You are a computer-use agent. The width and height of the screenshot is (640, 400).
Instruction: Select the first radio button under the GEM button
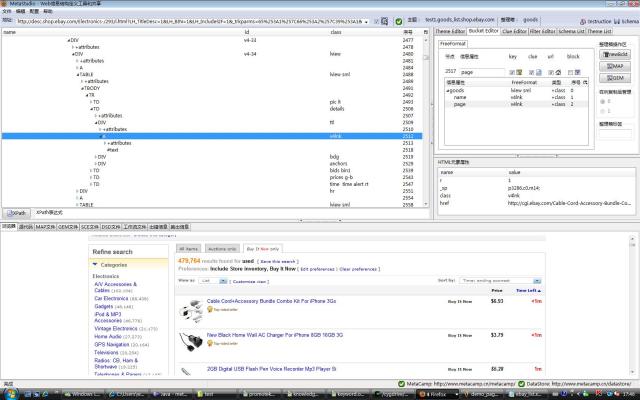point(603,101)
